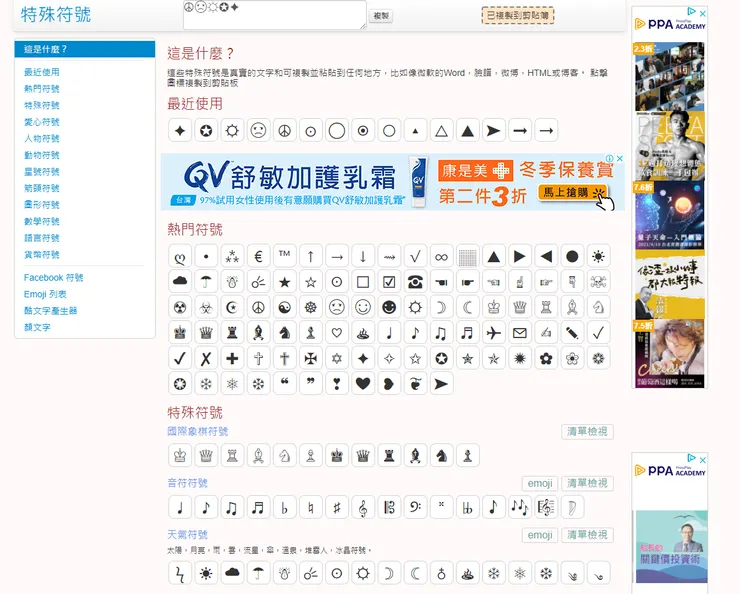Viewport: 740px width, 594px height.
Task: Go to 箭頭符號 in sidebar
Action: point(42,188)
